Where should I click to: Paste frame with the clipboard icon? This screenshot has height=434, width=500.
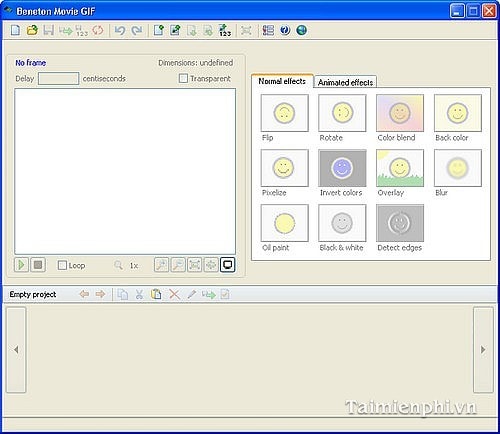click(x=156, y=294)
